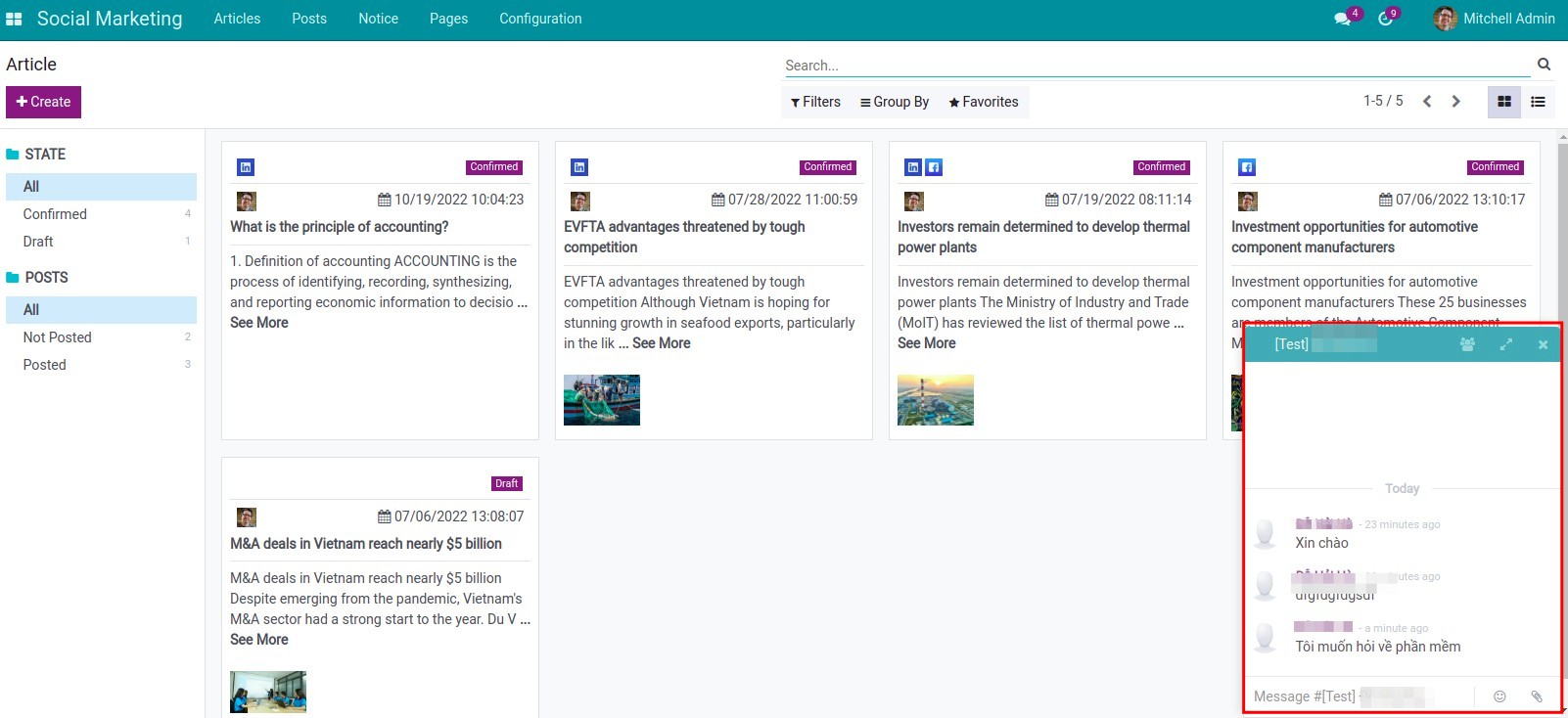Screen dimensions: 1568x718
Task: Open the Articles menu
Action: click(x=237, y=19)
